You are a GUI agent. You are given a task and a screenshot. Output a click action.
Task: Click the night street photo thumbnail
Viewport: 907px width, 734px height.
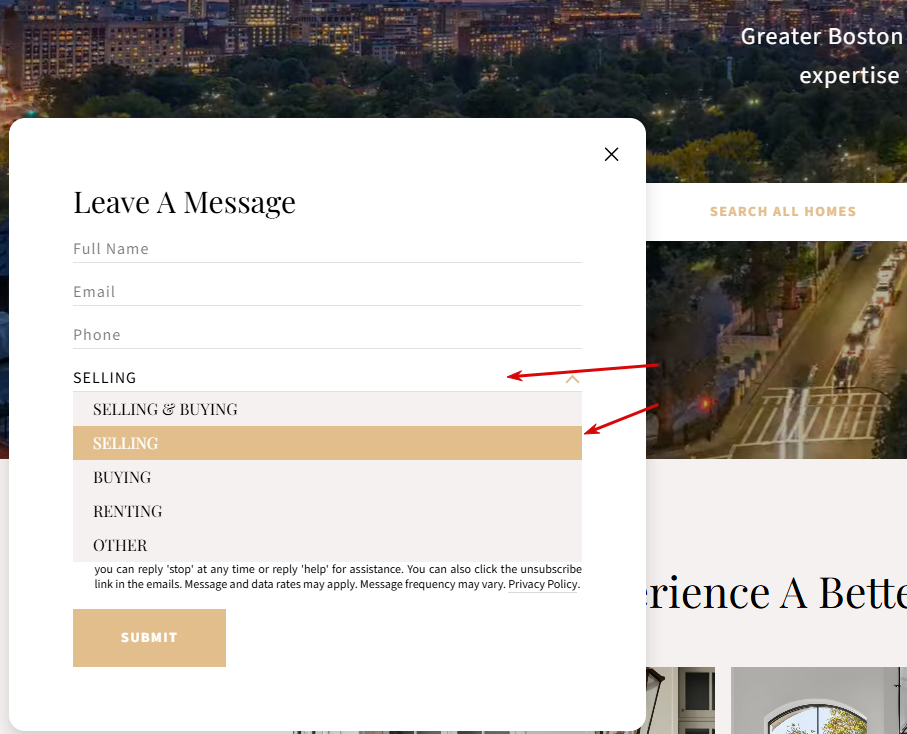pyautogui.click(x=776, y=350)
